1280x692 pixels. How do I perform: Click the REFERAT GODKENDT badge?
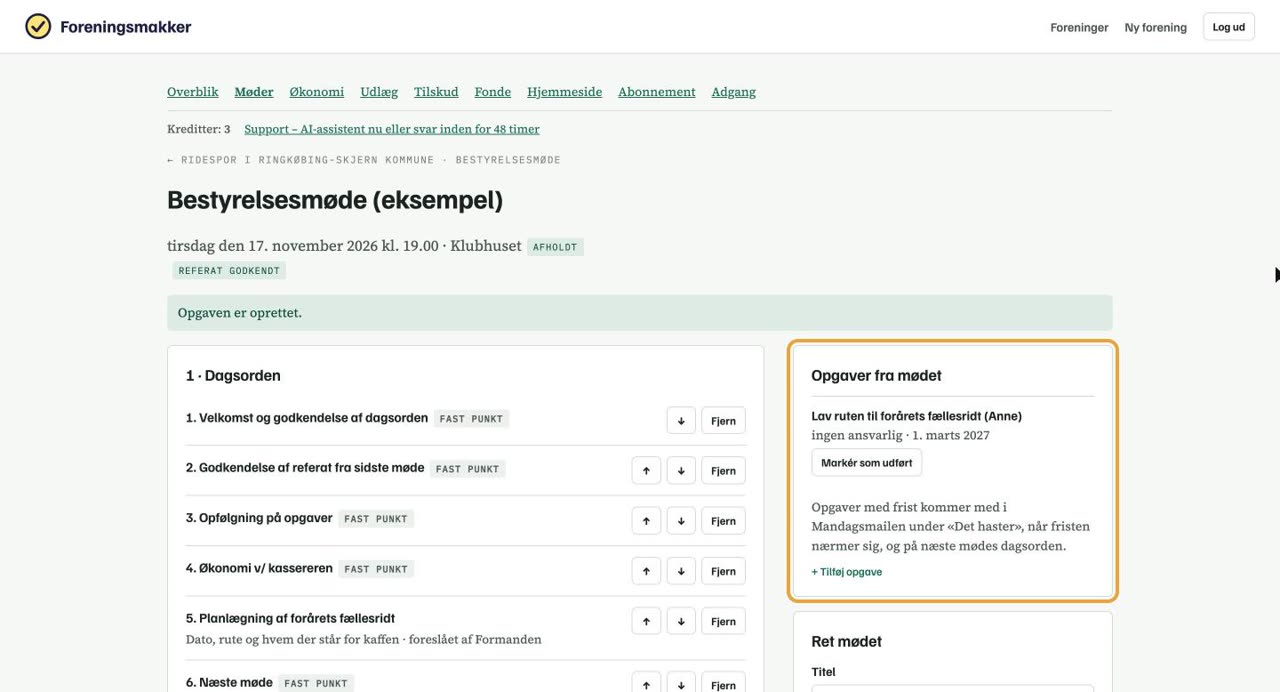(229, 271)
